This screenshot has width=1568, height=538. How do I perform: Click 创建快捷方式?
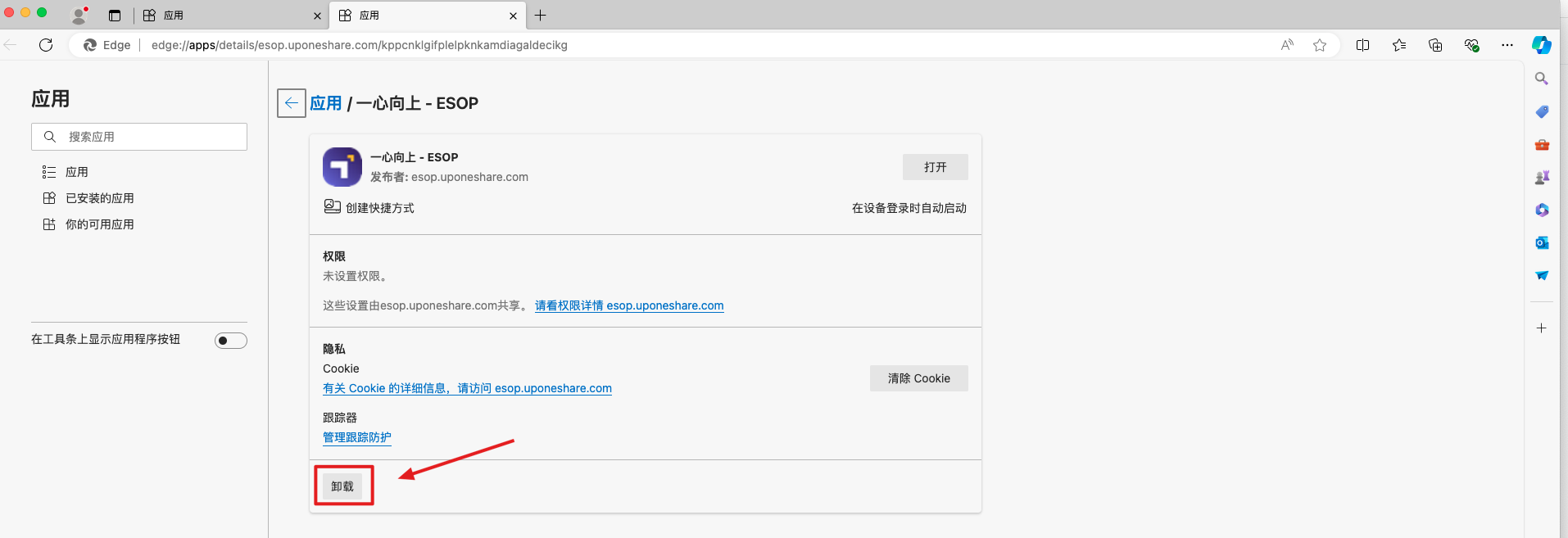369,208
